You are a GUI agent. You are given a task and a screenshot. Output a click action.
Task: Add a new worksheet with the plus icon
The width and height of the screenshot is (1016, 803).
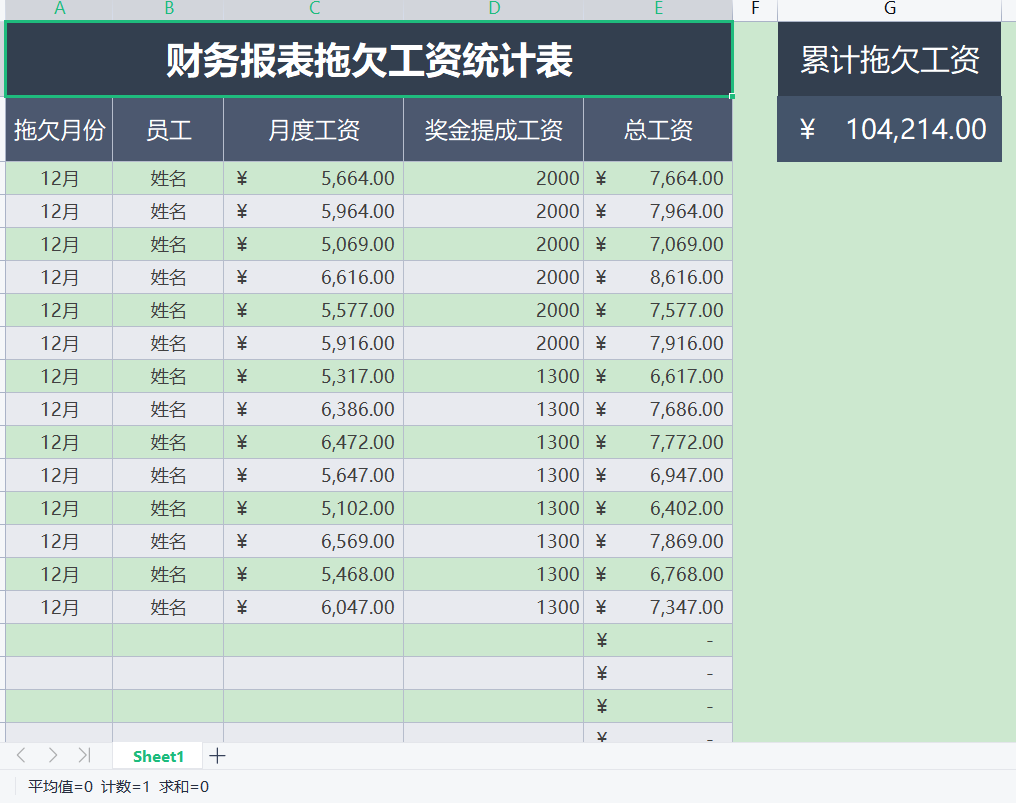218,756
